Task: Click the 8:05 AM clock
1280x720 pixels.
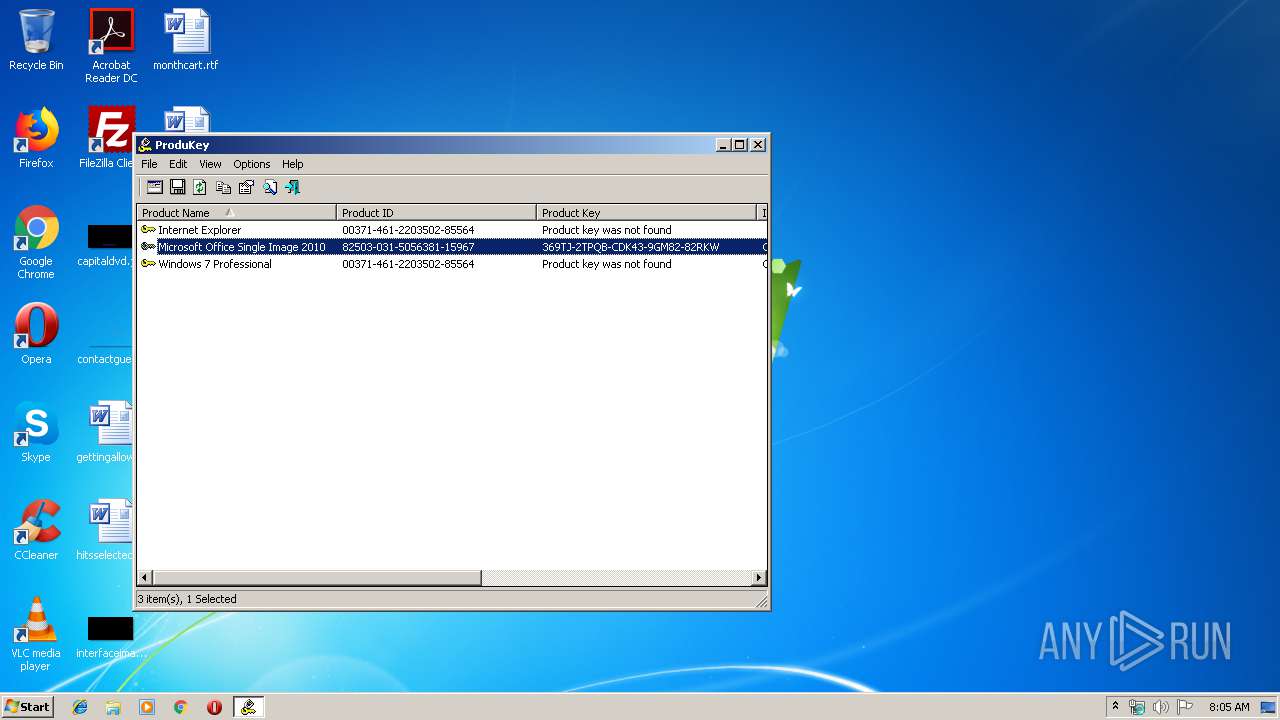Action: click(x=1229, y=707)
